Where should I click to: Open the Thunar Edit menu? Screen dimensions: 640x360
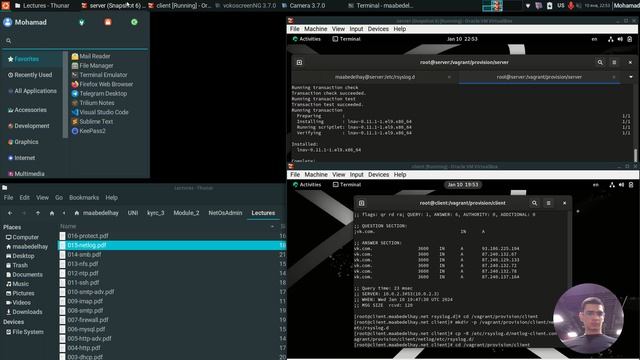click(24, 198)
